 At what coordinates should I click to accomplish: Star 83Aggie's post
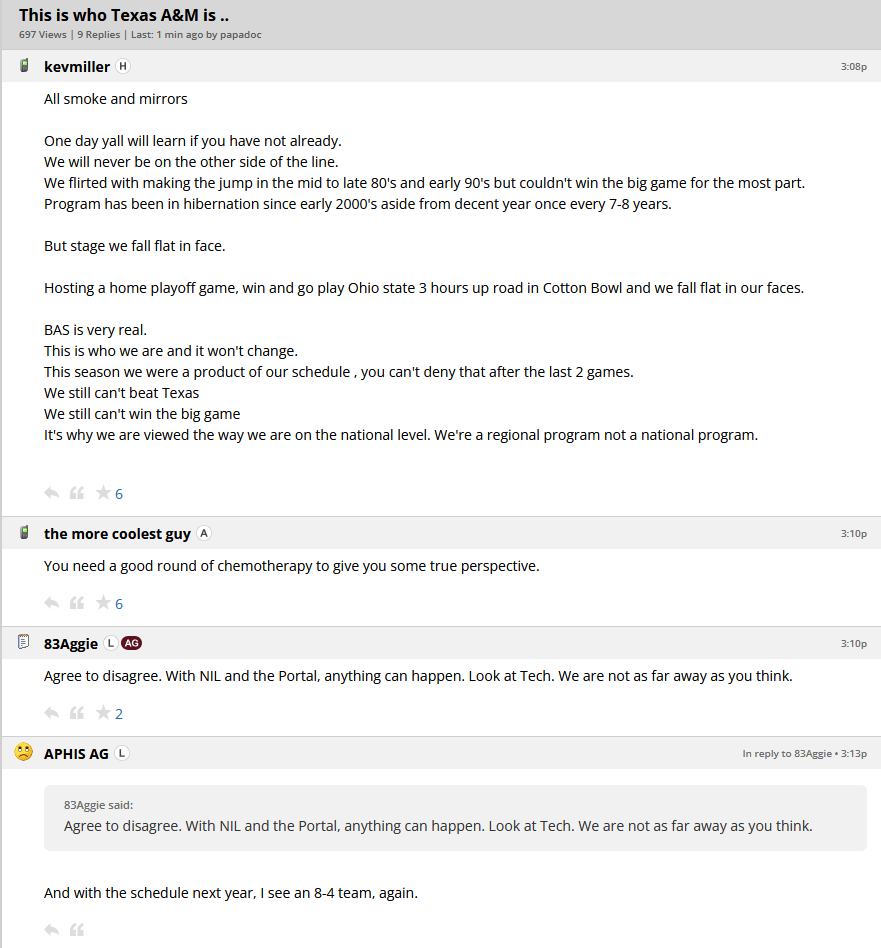(x=102, y=713)
